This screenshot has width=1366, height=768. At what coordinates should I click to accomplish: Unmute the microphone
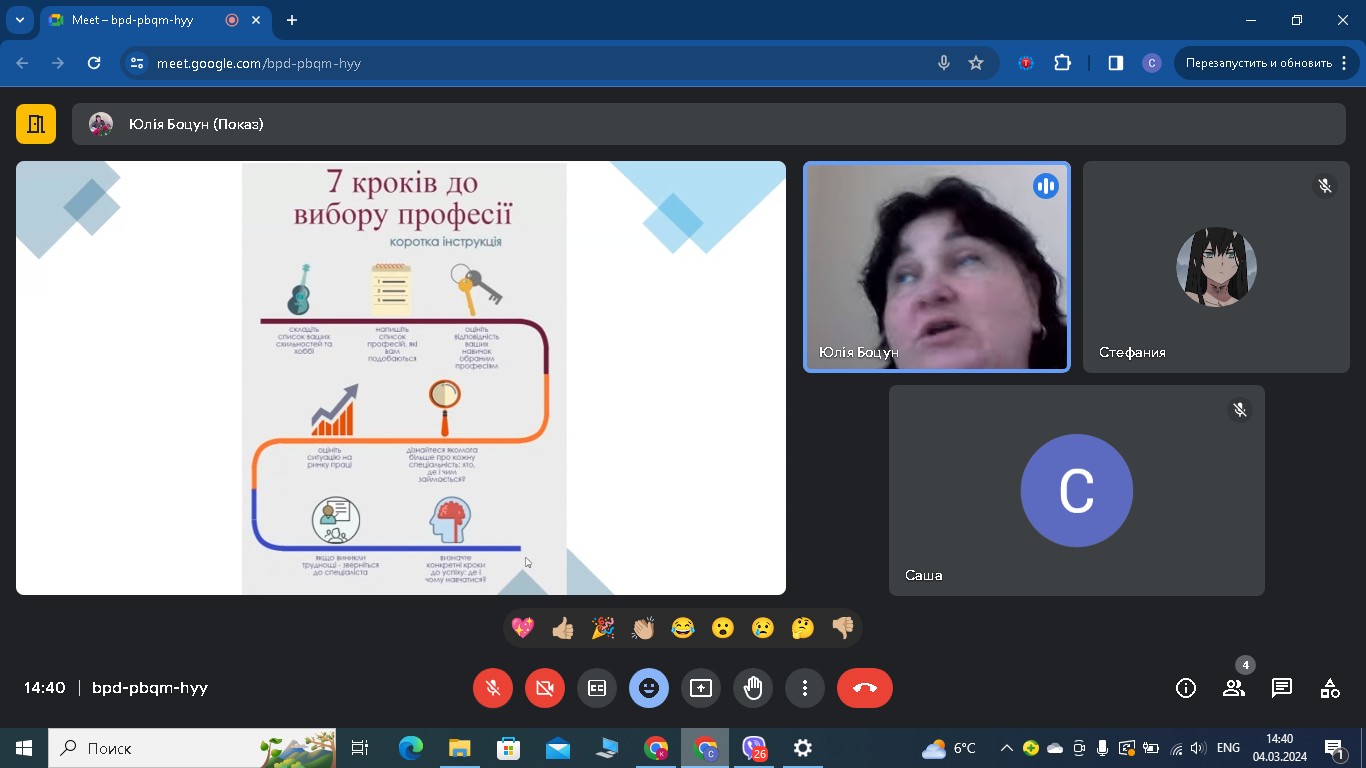[x=493, y=688]
